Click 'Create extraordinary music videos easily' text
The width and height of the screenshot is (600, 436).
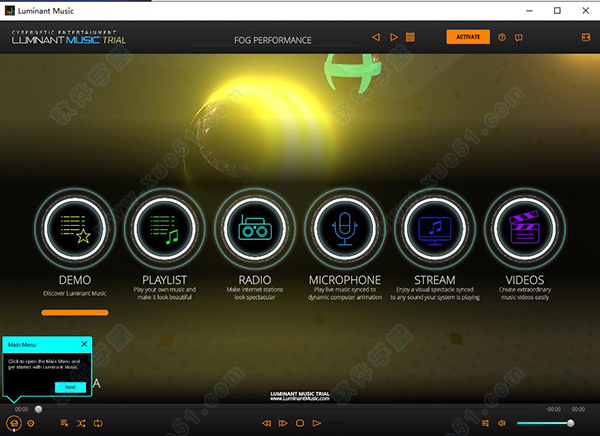pos(525,293)
